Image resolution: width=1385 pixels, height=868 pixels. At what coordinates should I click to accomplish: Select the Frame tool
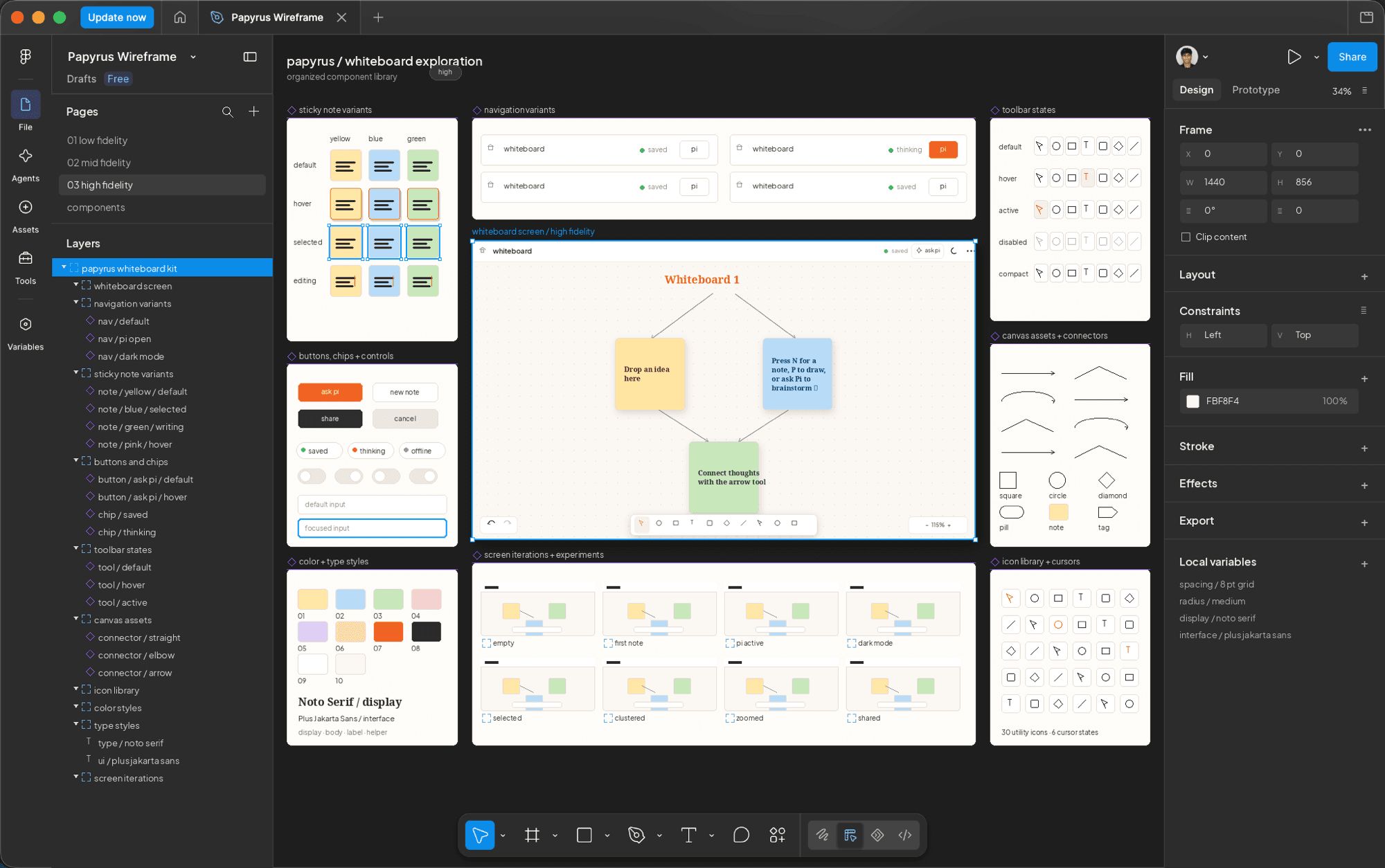(532, 835)
